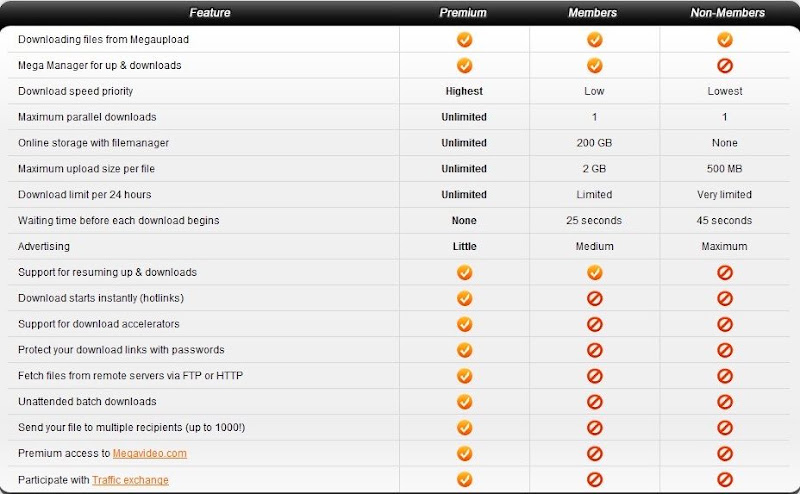
Task: Click Non-Members blocked icon for Participate with Traffic exchange
Action: point(724,479)
